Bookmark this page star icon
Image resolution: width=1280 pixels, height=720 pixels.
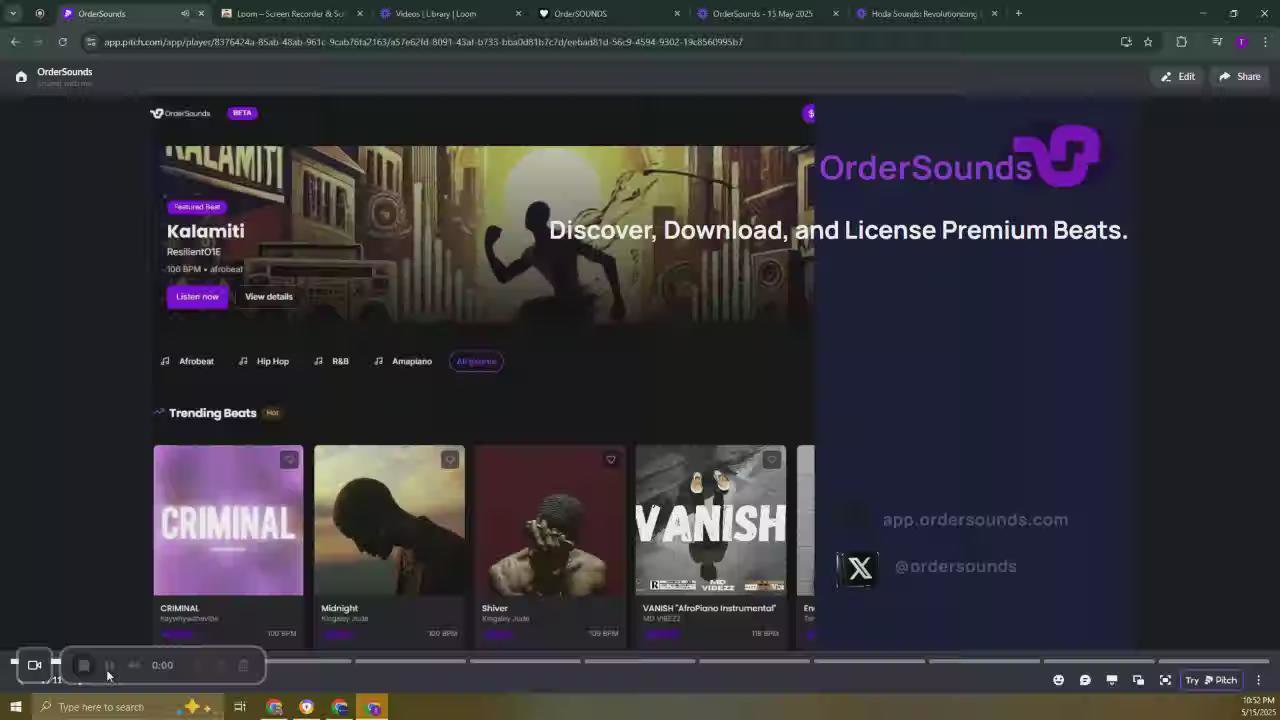click(x=1148, y=42)
